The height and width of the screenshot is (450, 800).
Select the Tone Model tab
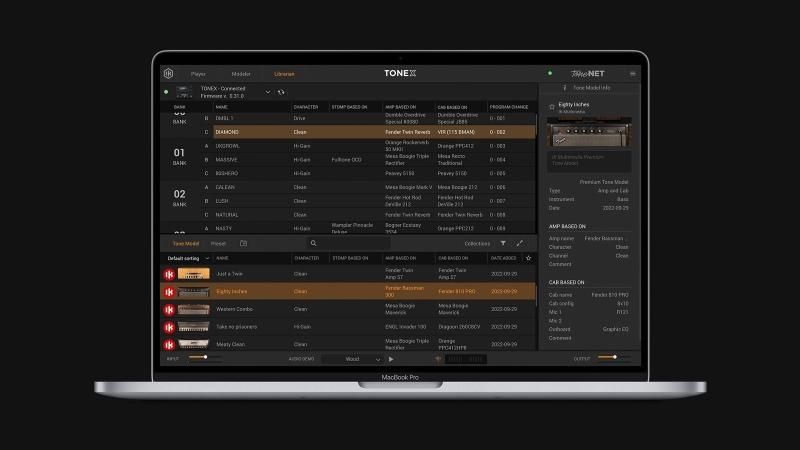[186, 243]
